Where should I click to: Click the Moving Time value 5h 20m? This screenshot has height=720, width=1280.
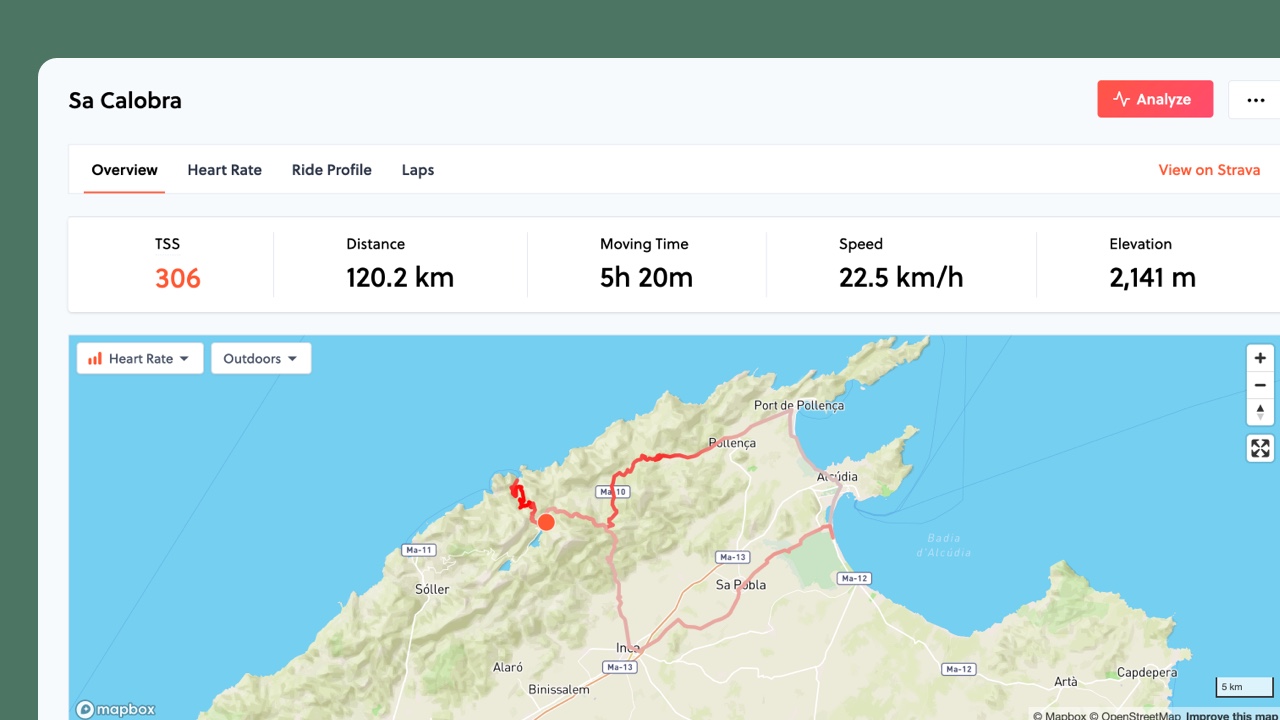pos(646,278)
